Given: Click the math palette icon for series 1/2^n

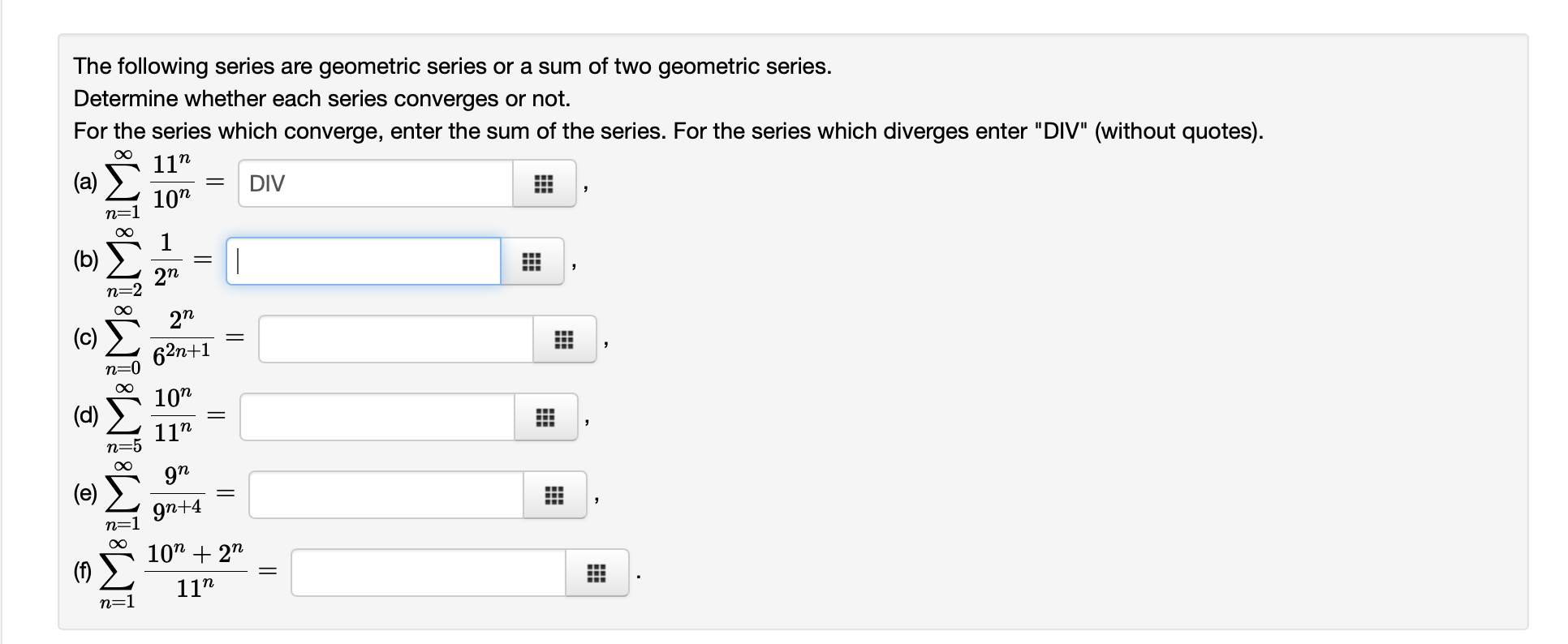Looking at the screenshot, I should (x=532, y=261).
